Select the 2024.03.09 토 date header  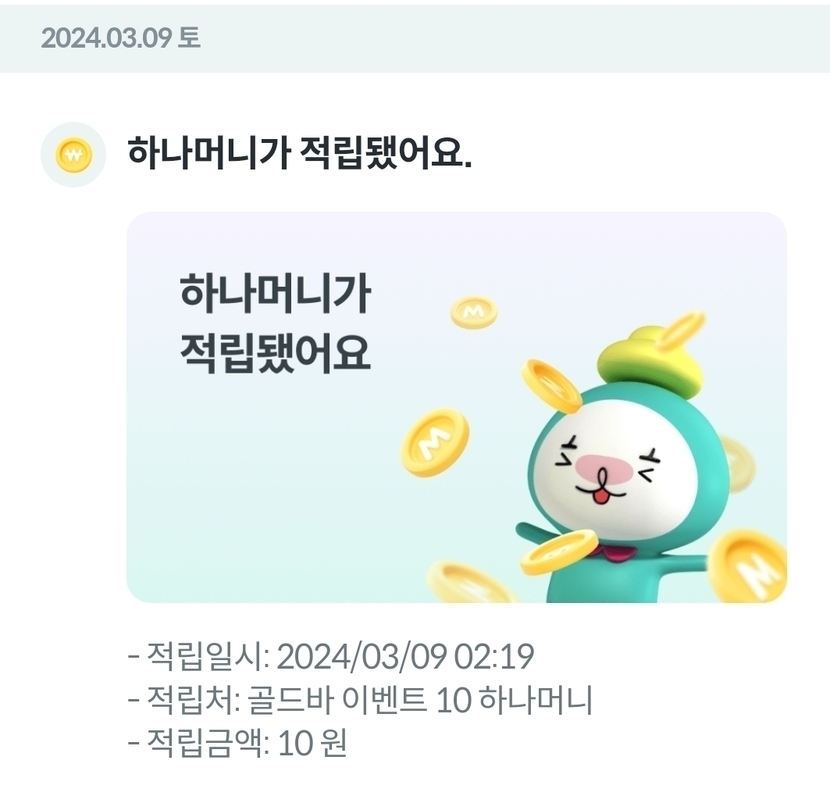121,38
